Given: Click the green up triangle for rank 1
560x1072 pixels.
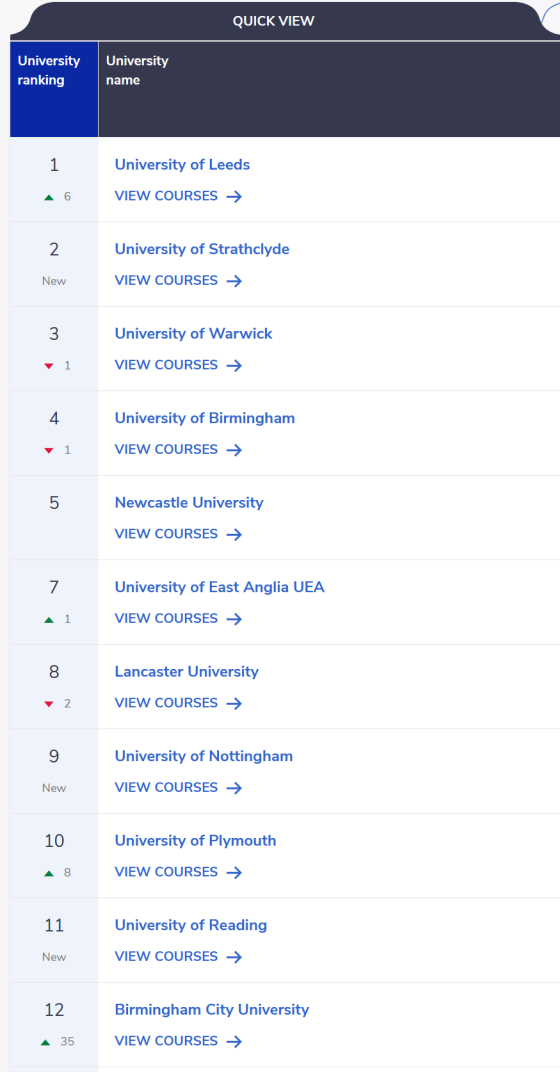Looking at the screenshot, I should pyautogui.click(x=49, y=197).
